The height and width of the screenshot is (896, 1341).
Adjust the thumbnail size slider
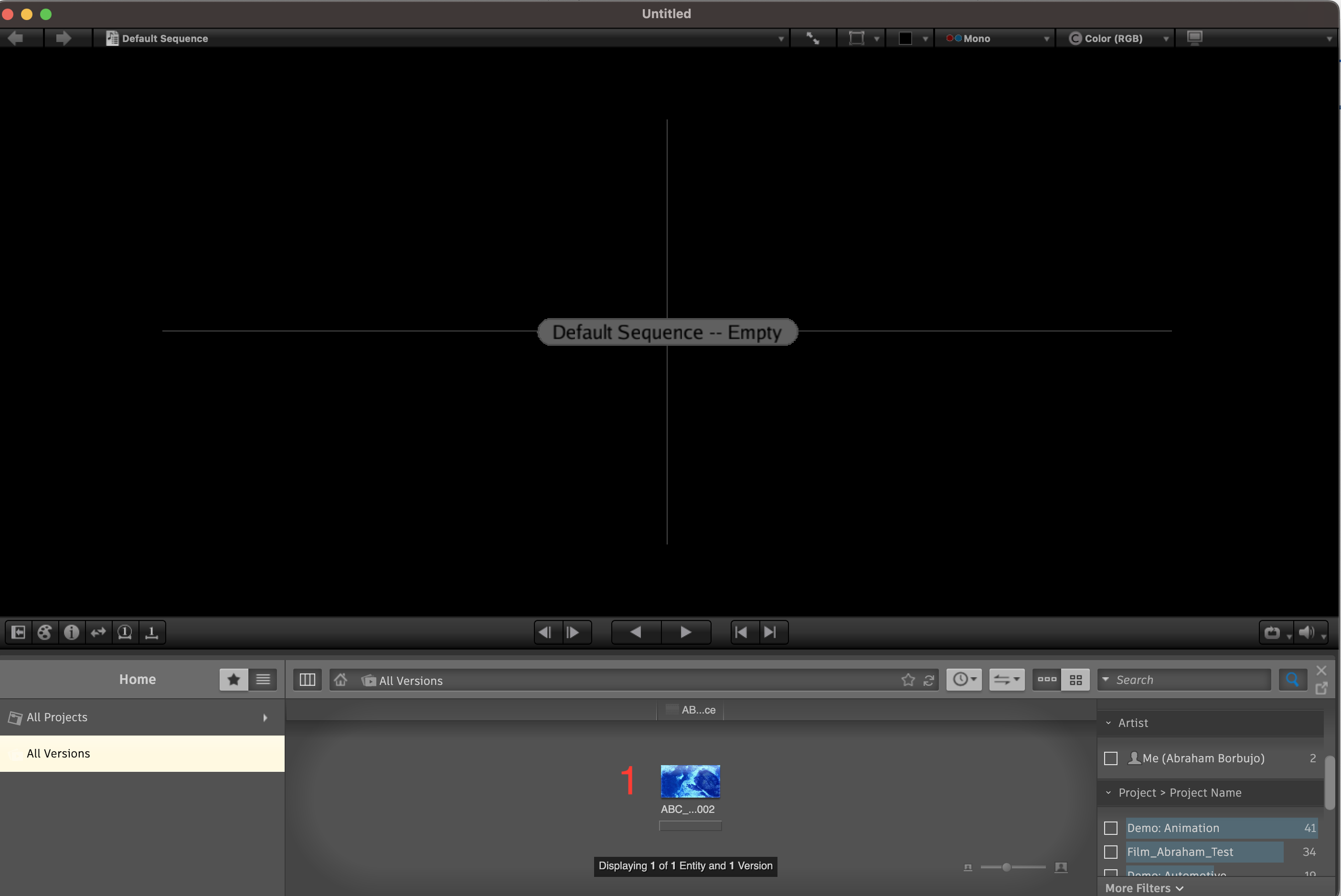pyautogui.click(x=1007, y=867)
